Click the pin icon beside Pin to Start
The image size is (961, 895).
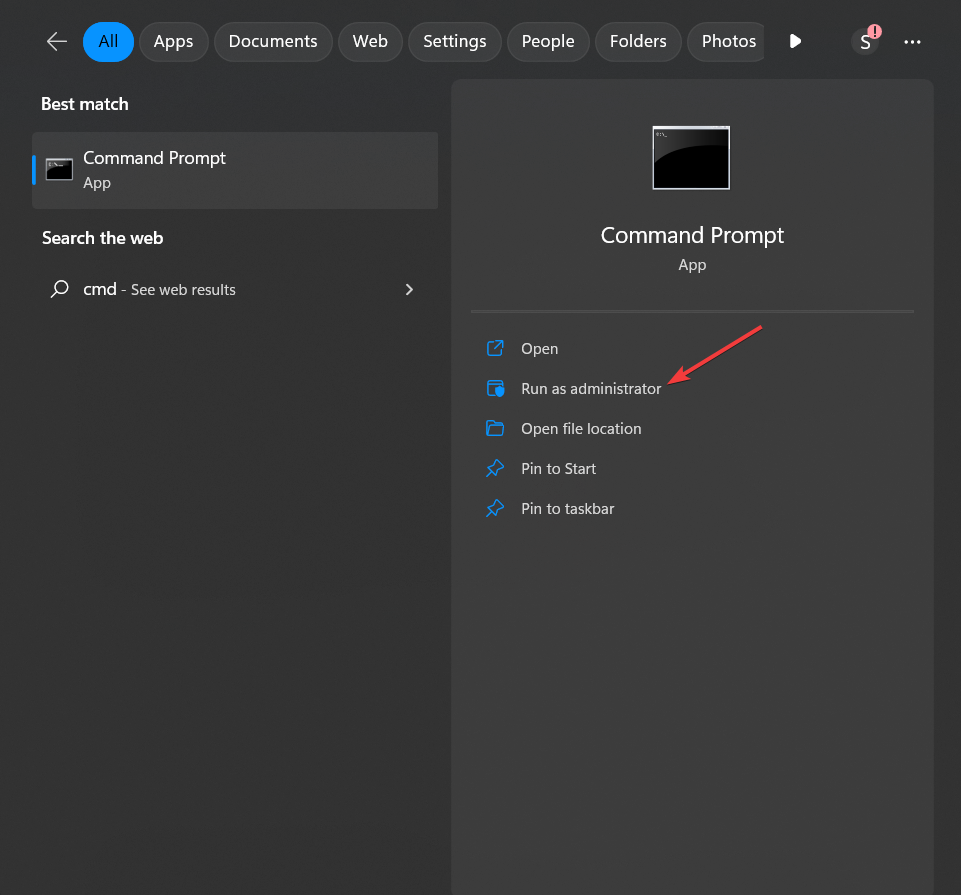(495, 468)
